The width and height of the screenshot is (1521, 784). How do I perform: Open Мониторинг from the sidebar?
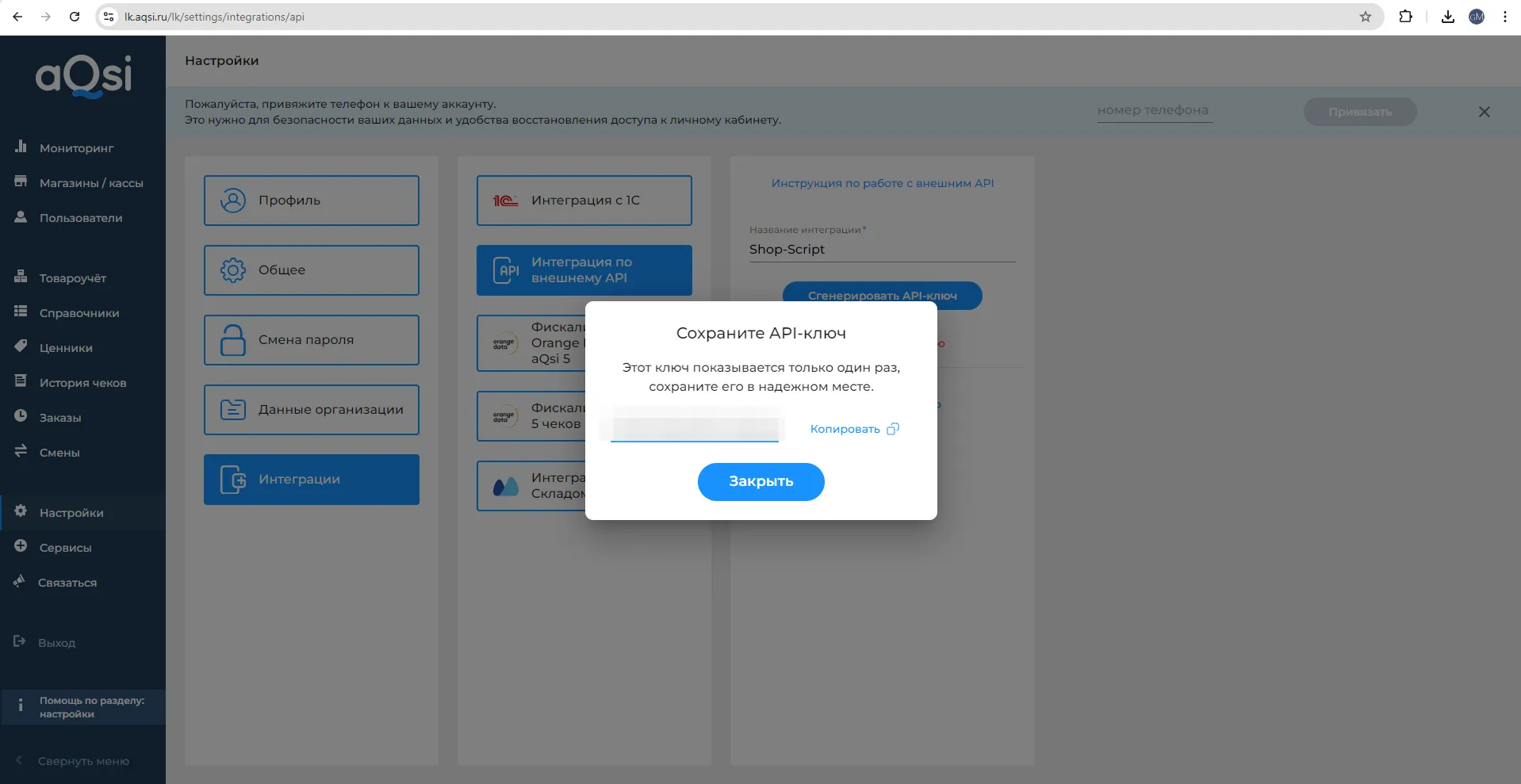click(x=76, y=148)
